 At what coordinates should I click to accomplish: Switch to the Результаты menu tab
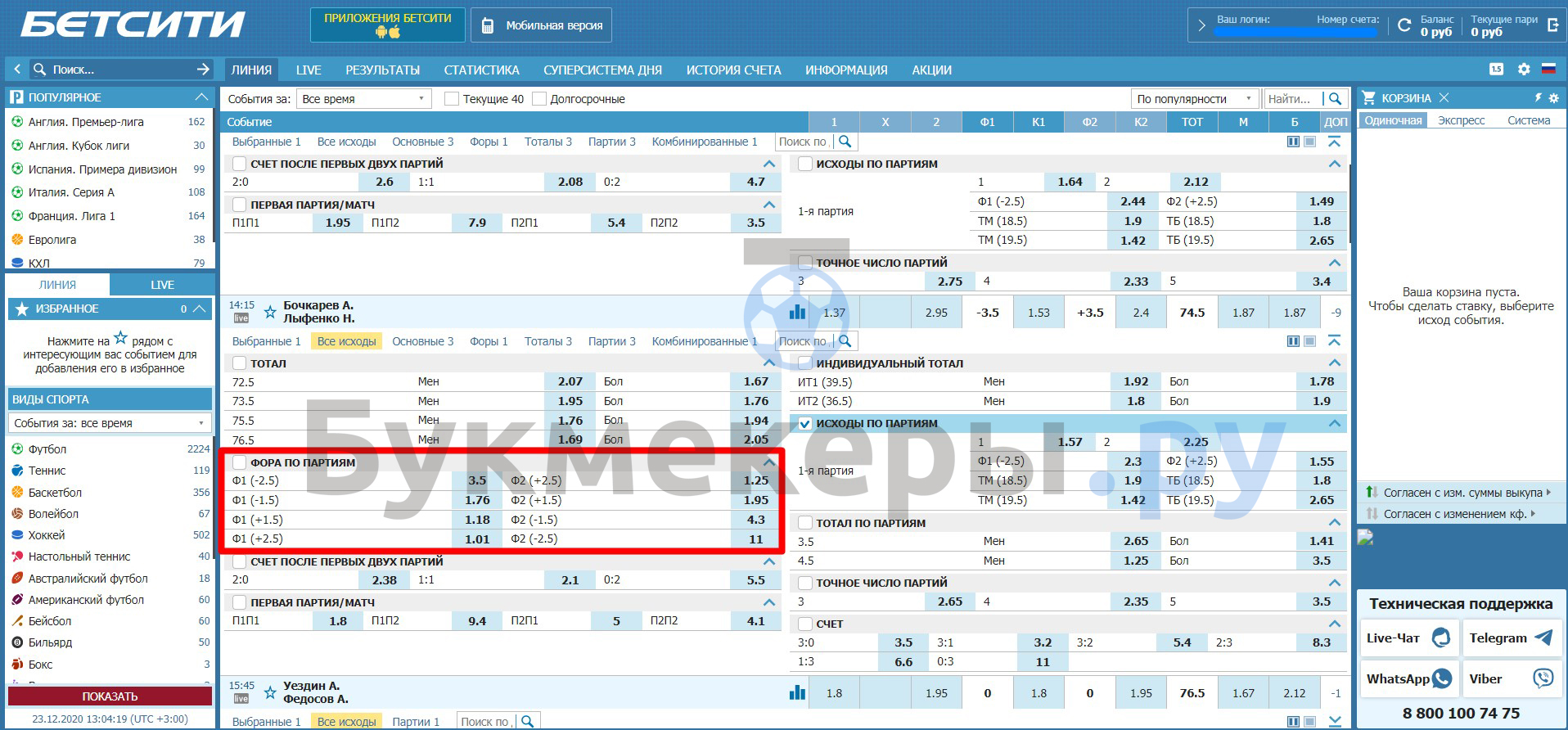382,70
